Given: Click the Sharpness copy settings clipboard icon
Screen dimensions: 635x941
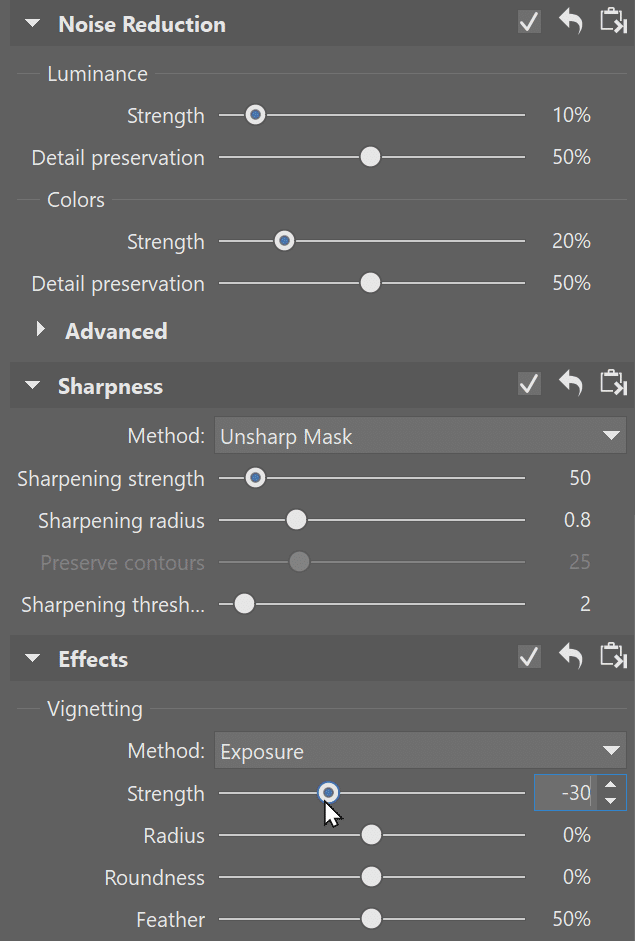Looking at the screenshot, I should 613,383.
